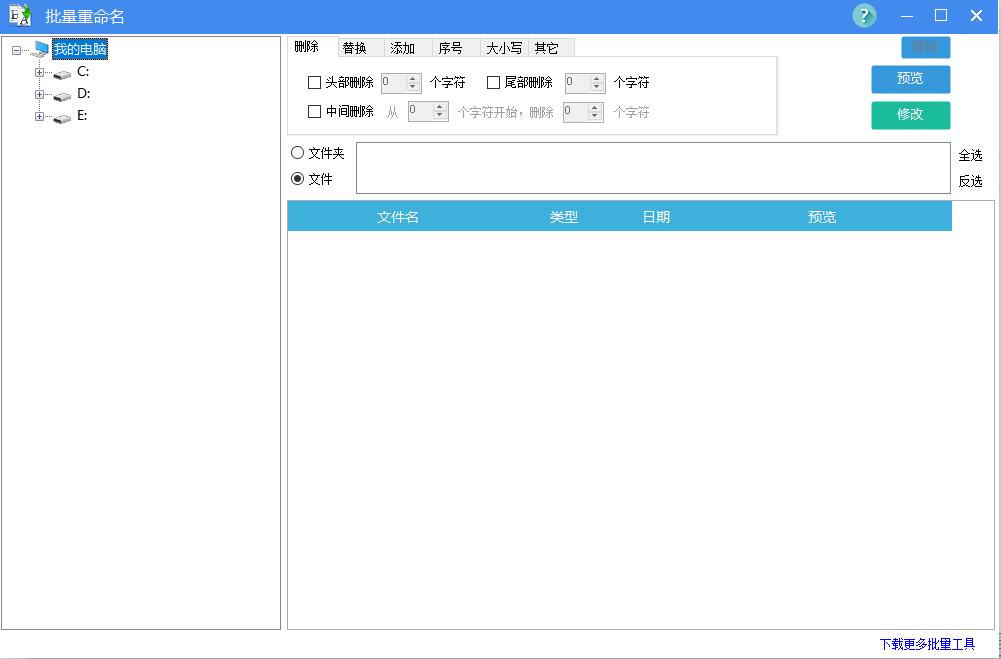This screenshot has height=659, width=1001.
Task: Collapse the 我的电脑 tree node
Action: pos(17,50)
